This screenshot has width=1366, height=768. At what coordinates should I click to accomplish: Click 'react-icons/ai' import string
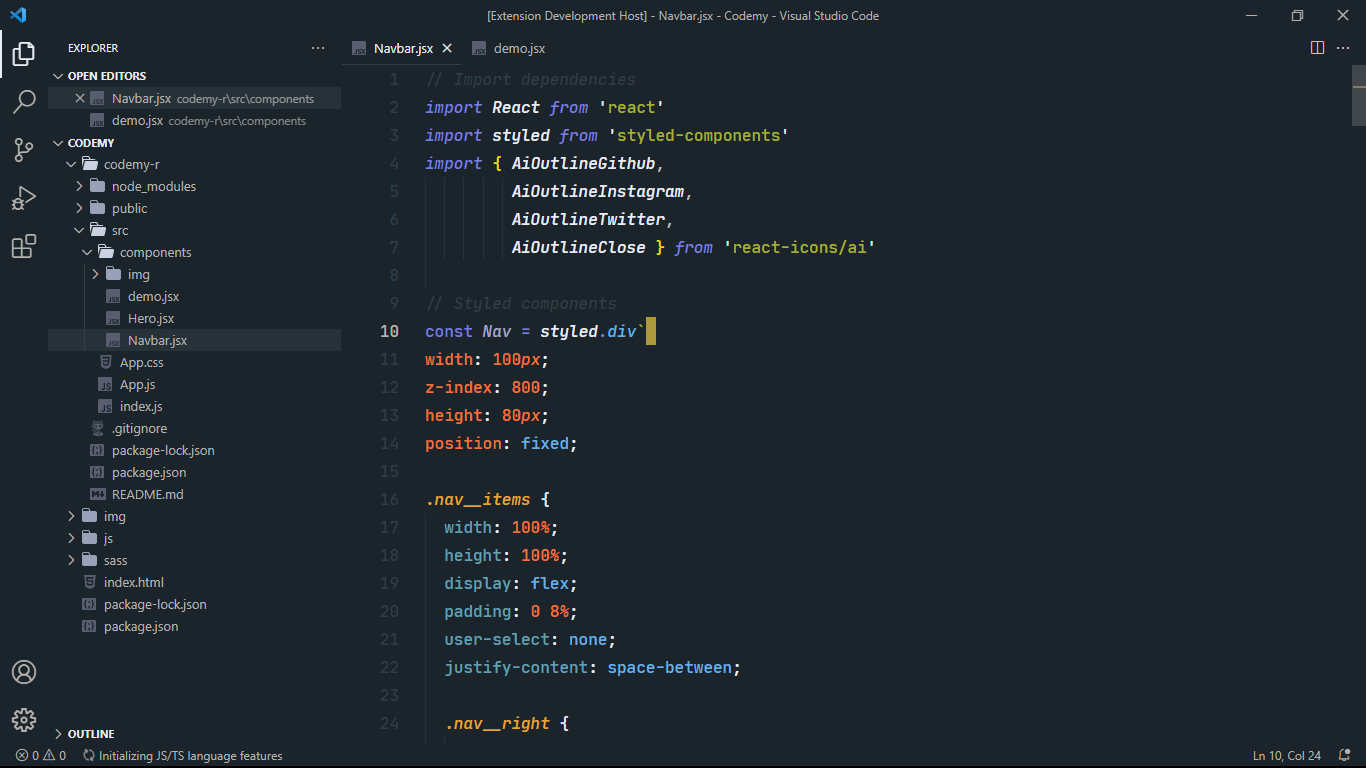click(x=799, y=247)
